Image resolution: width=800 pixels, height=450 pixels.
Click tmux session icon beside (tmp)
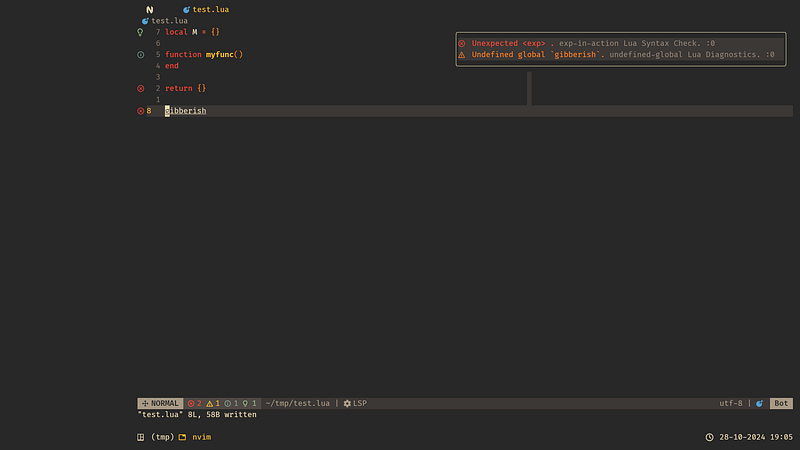point(141,437)
